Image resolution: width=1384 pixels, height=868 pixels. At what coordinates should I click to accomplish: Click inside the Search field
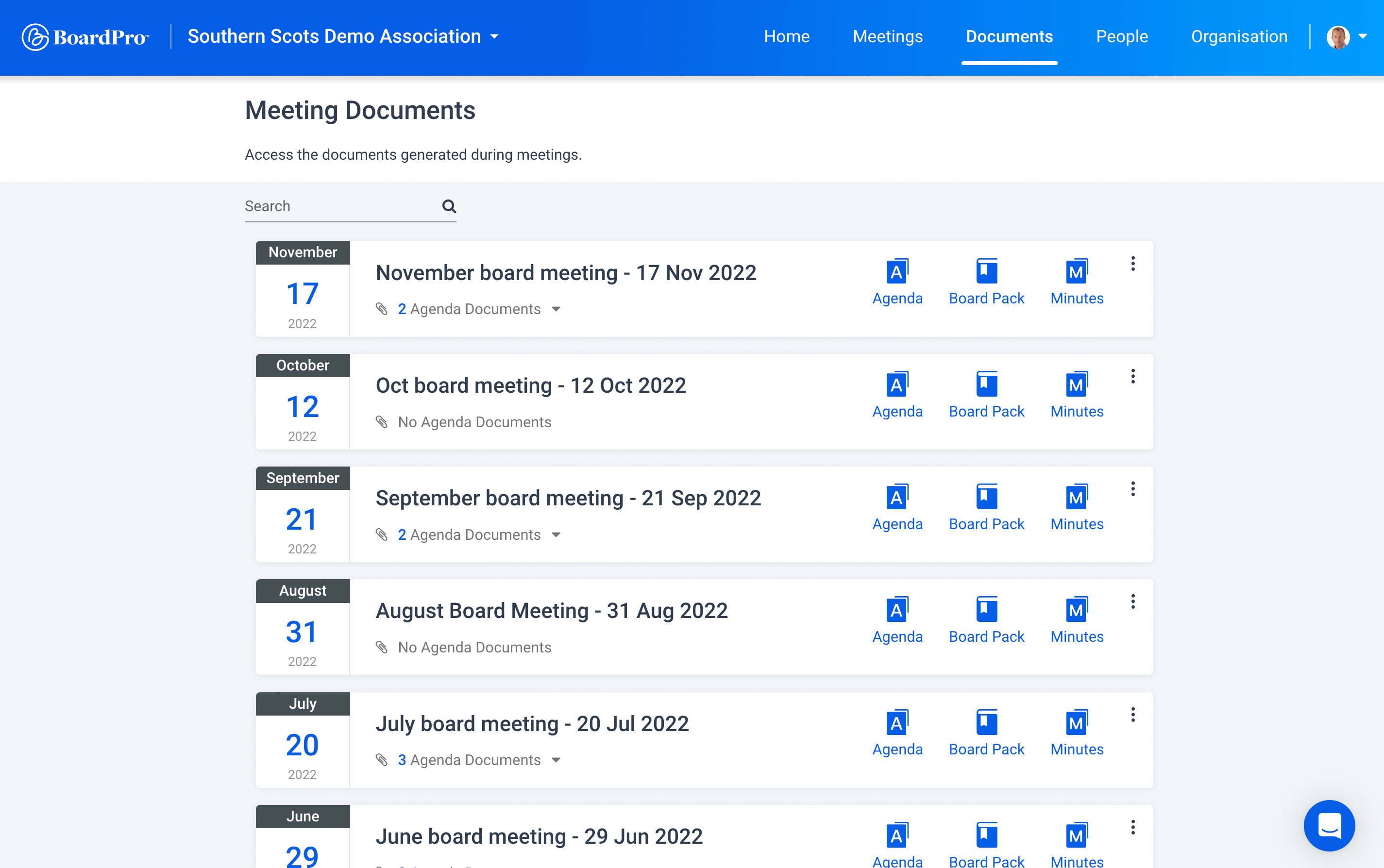333,205
